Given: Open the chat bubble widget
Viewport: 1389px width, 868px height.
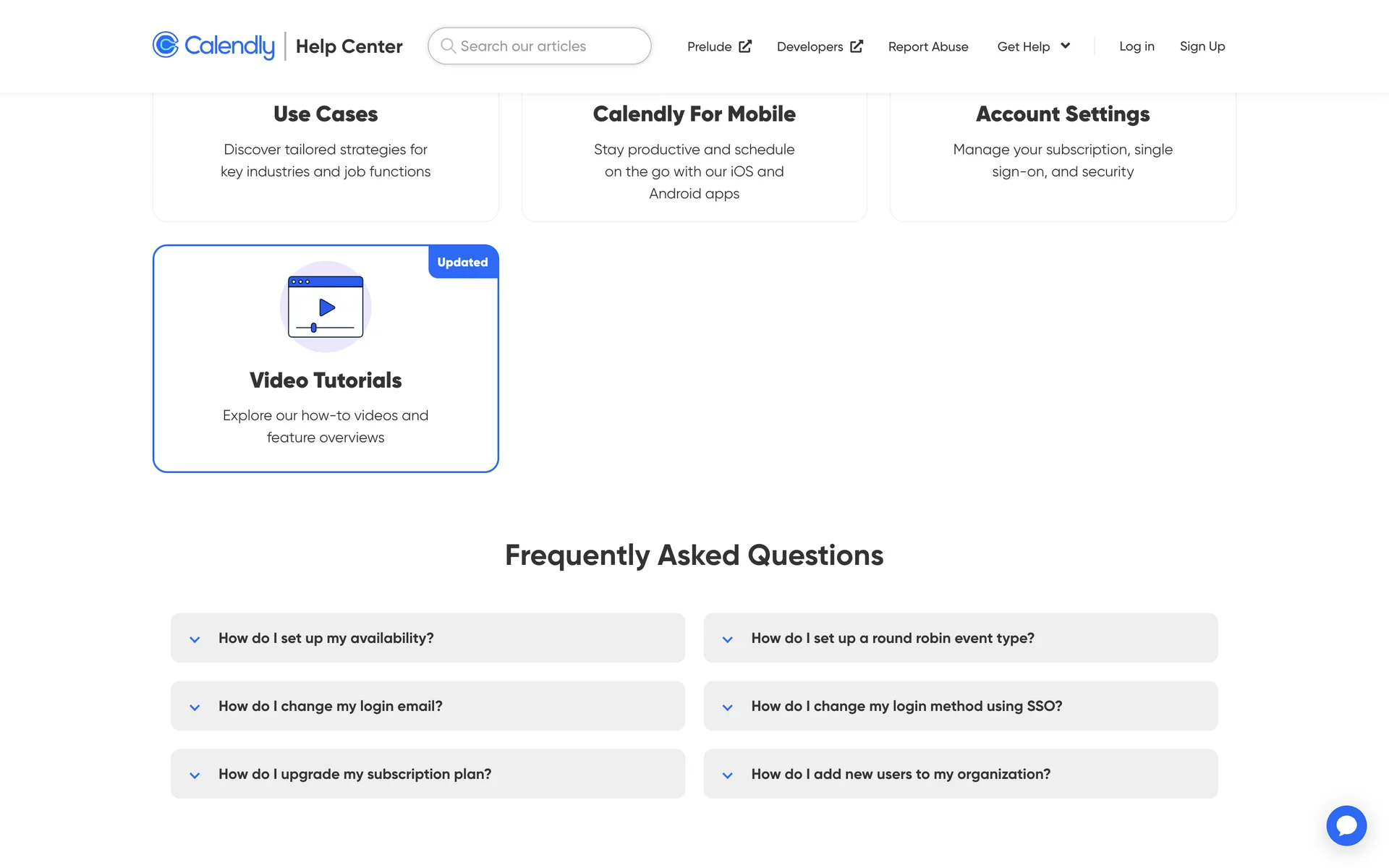Looking at the screenshot, I should (x=1346, y=825).
